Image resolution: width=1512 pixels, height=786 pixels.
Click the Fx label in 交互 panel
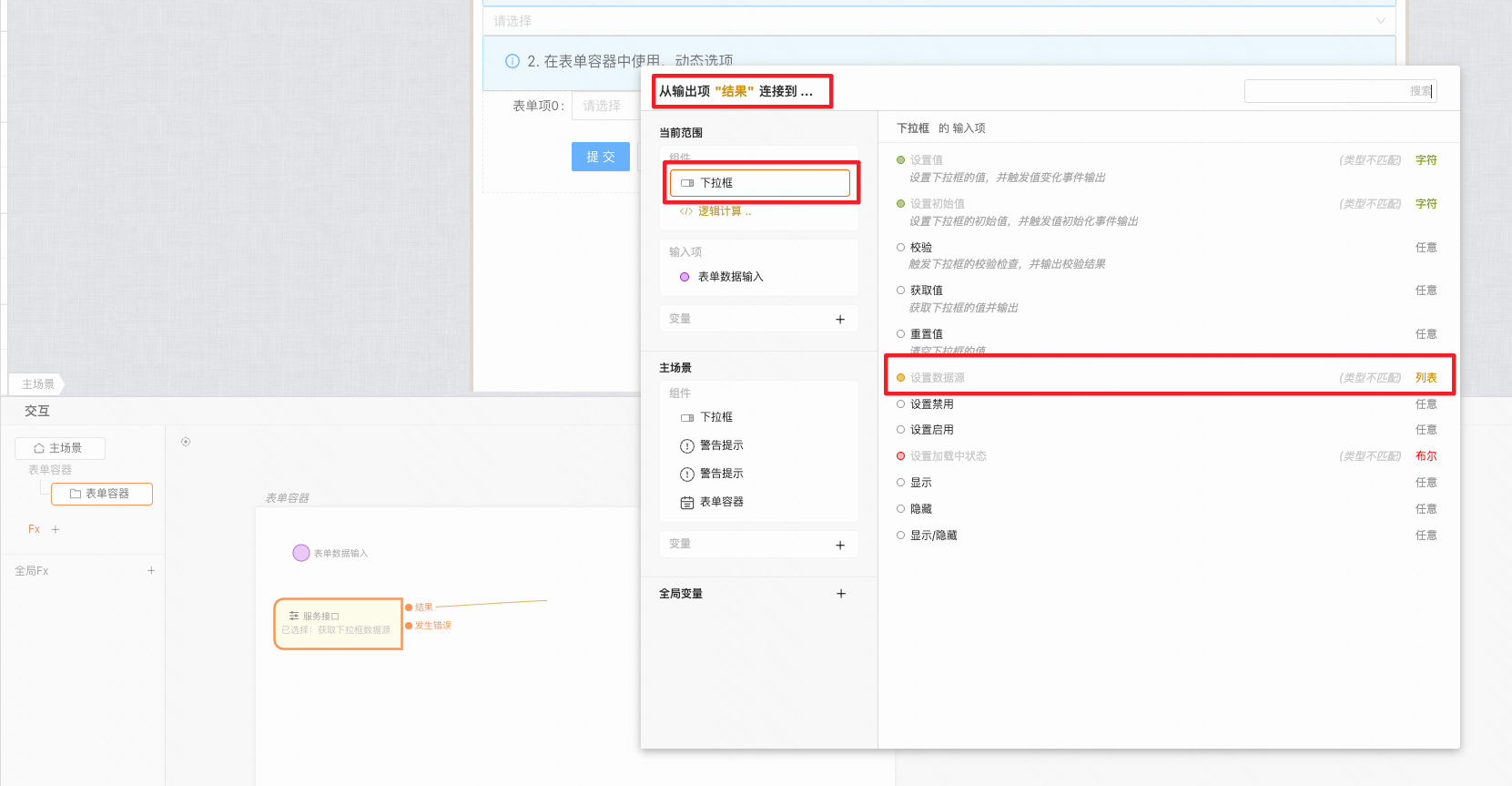34,529
